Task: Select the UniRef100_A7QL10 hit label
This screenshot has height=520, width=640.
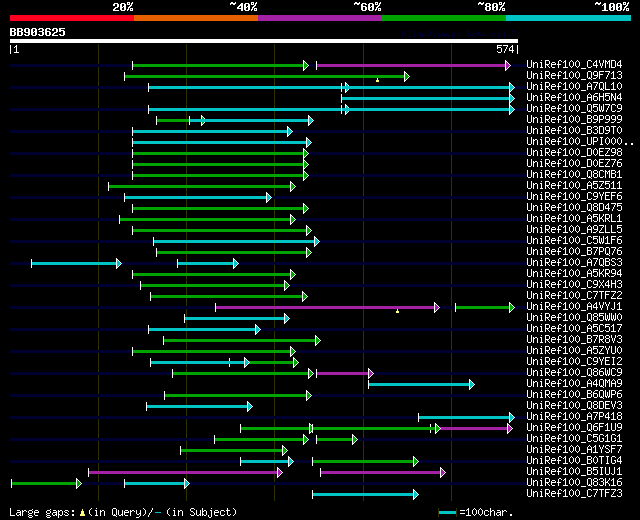Action: (x=574, y=87)
